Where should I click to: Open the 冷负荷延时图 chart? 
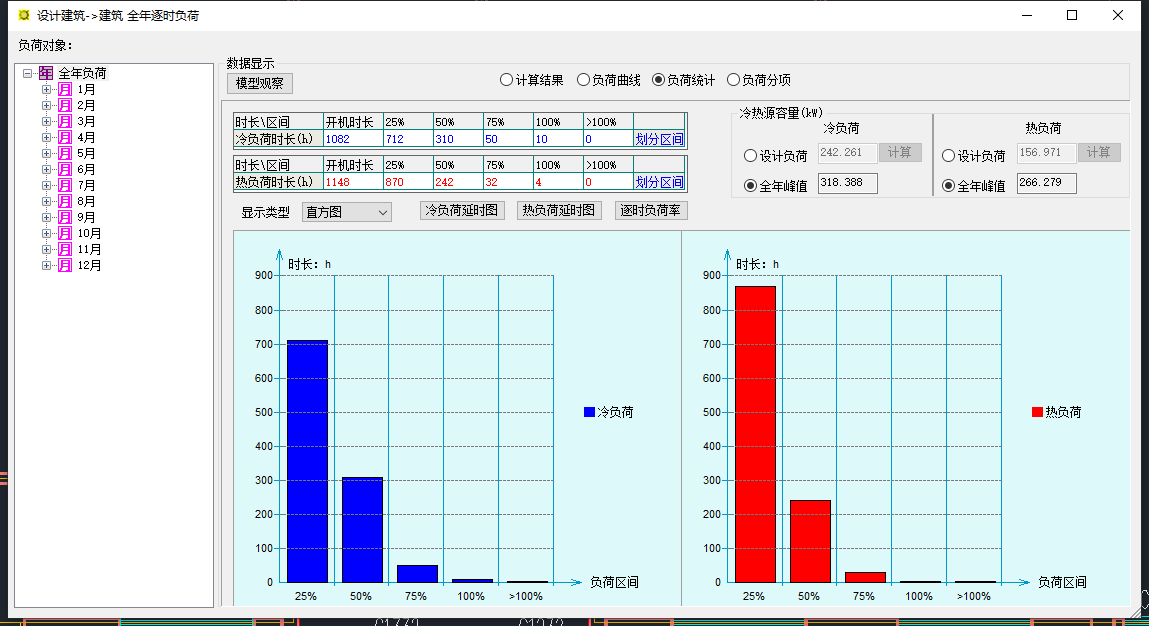[461, 210]
